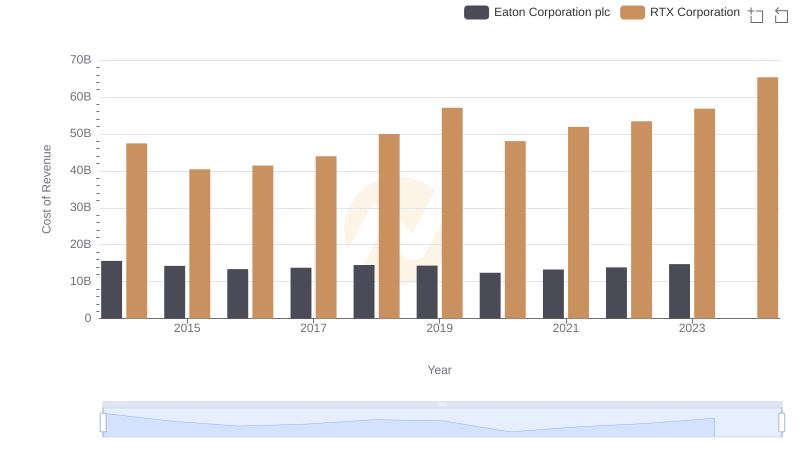800x461 pixels.
Task: Click the 2021 x-axis label
Action: point(566,328)
